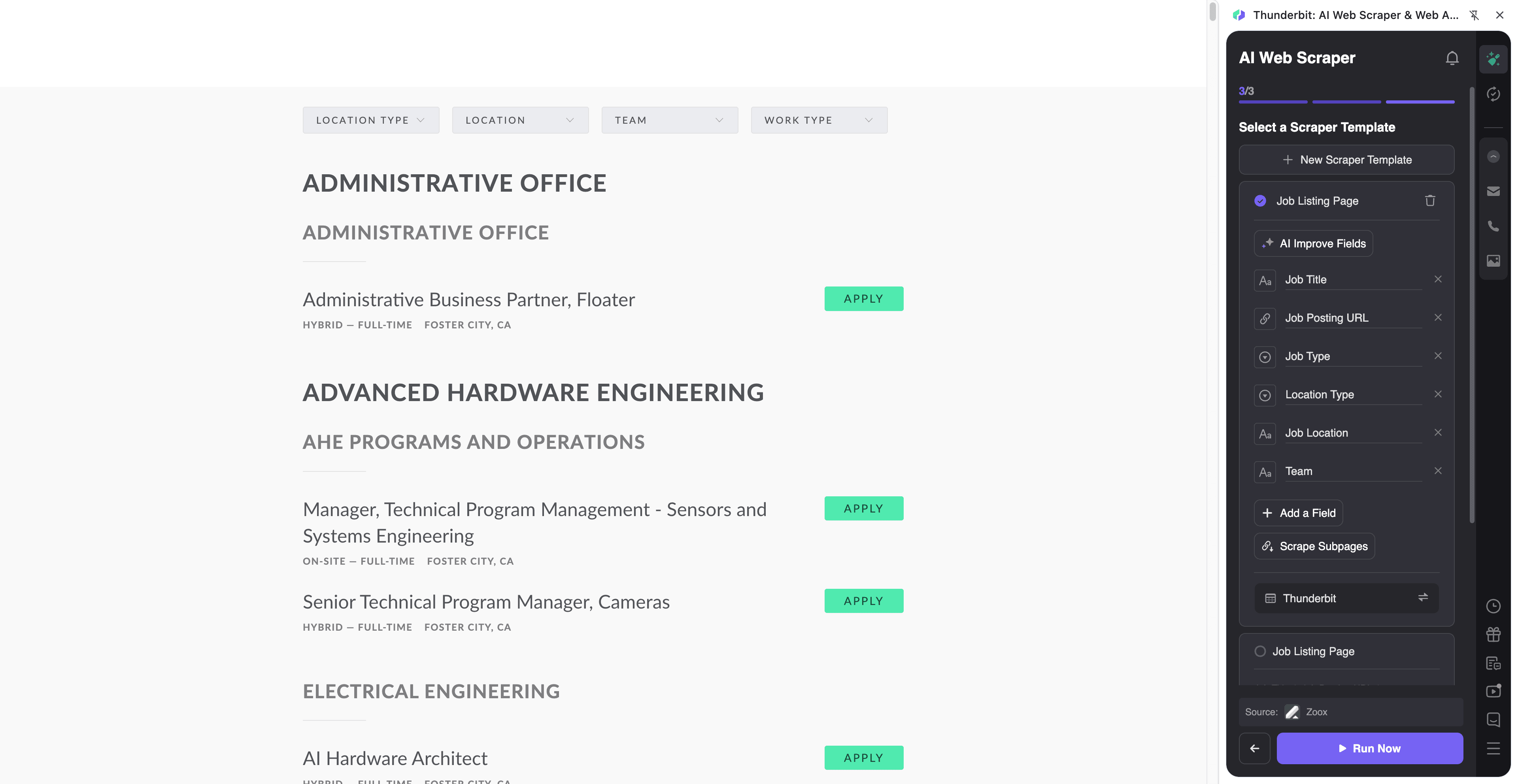Open the Location Type filter dropdown

pyautogui.click(x=371, y=120)
